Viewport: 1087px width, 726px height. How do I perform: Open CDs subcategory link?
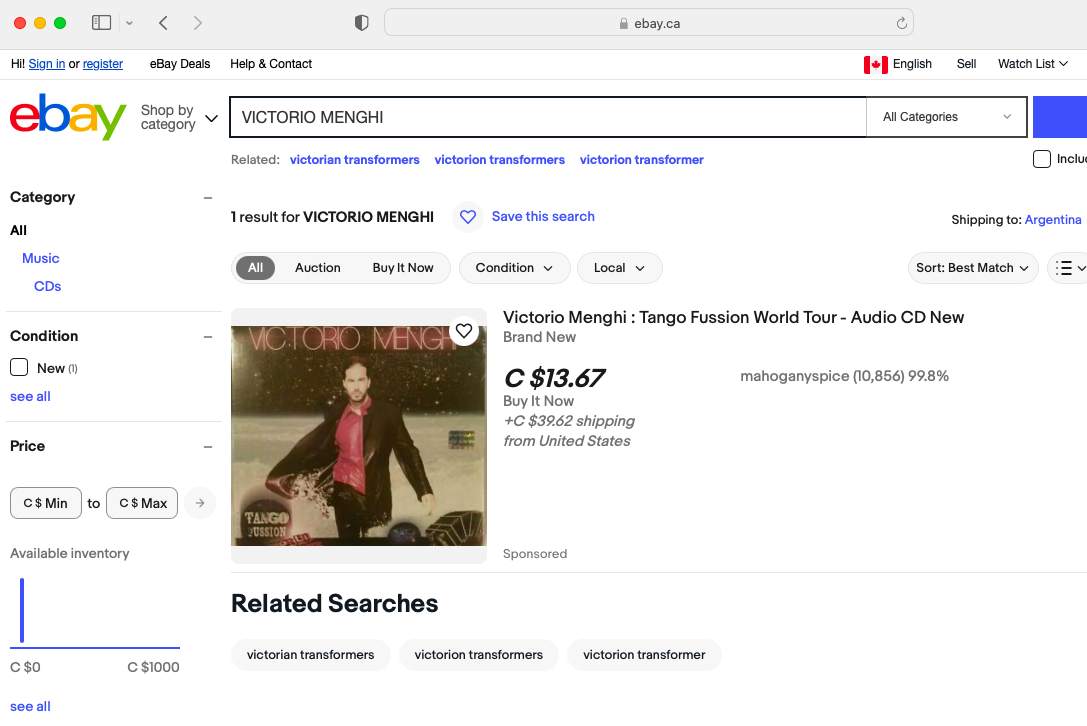click(47, 286)
